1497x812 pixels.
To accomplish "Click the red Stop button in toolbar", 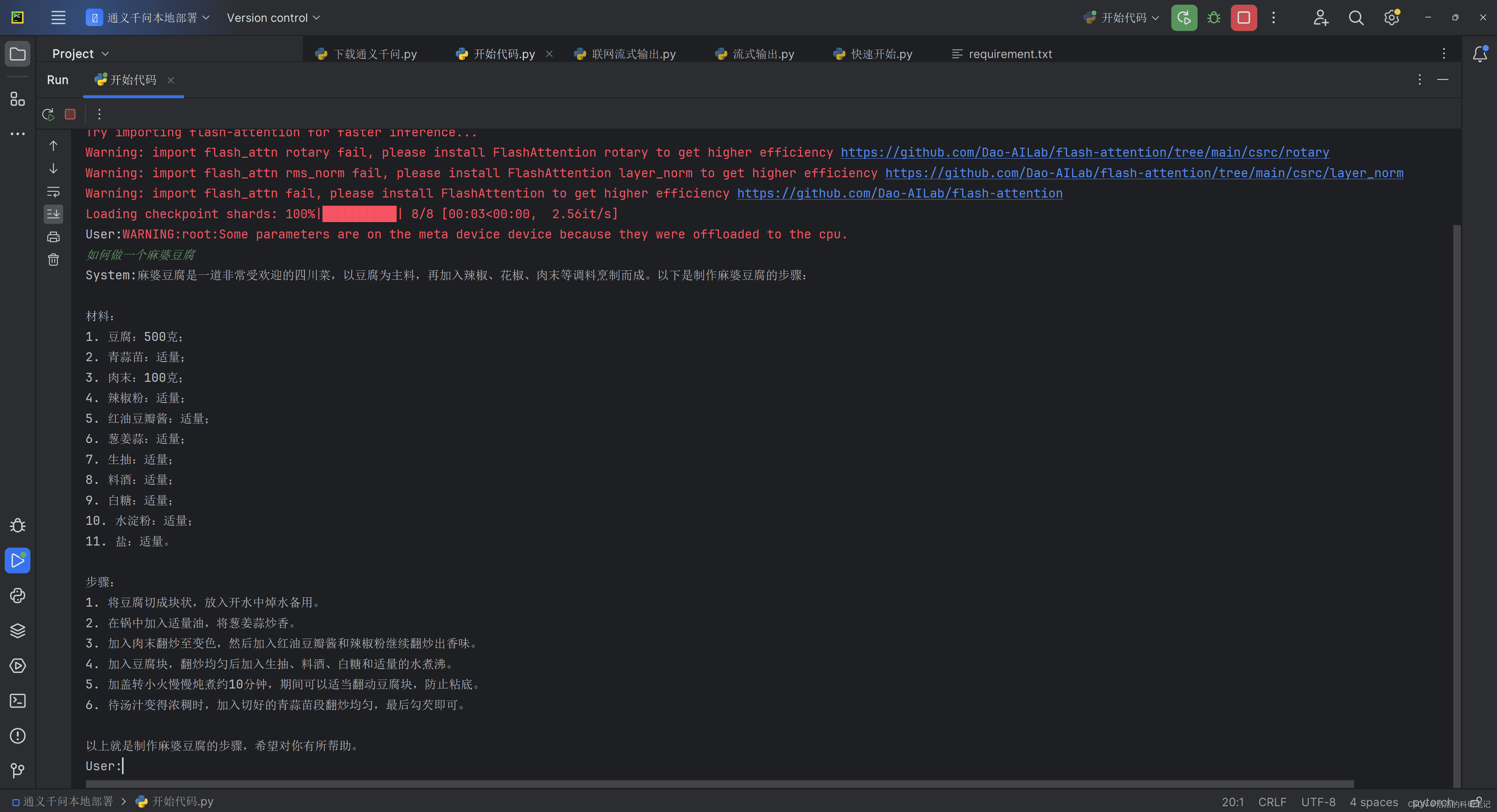I will (x=1244, y=18).
